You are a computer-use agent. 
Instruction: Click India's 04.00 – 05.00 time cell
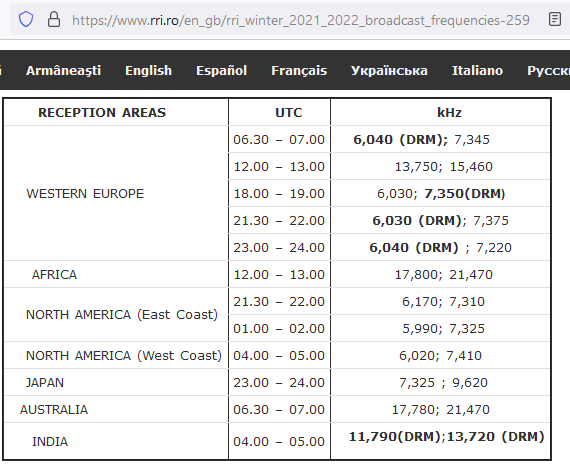(x=280, y=441)
